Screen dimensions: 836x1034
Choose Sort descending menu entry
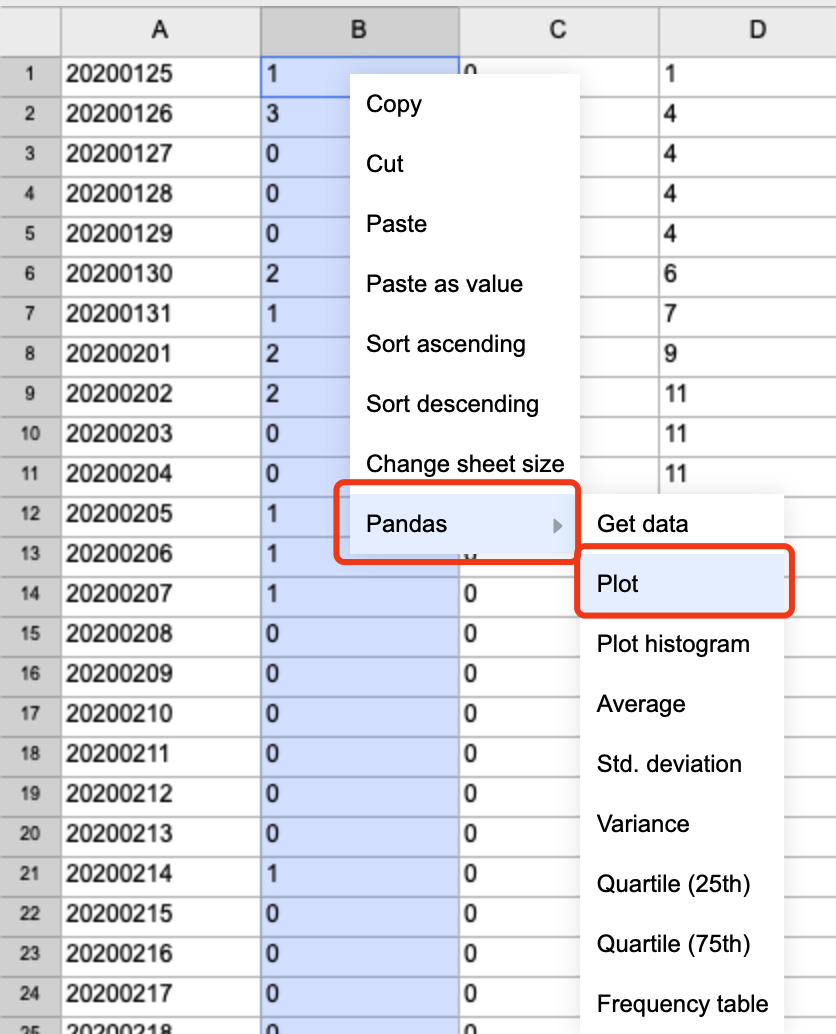[x=452, y=404]
